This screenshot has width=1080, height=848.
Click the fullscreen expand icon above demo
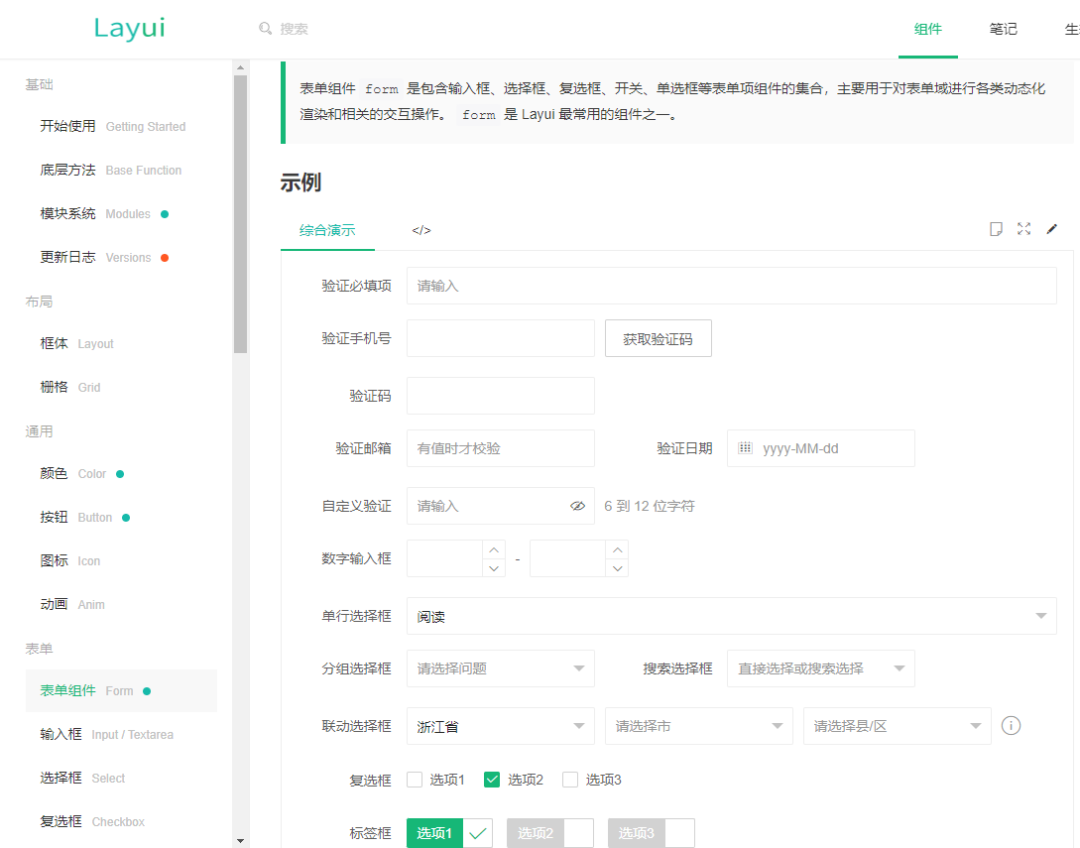coord(1023,229)
